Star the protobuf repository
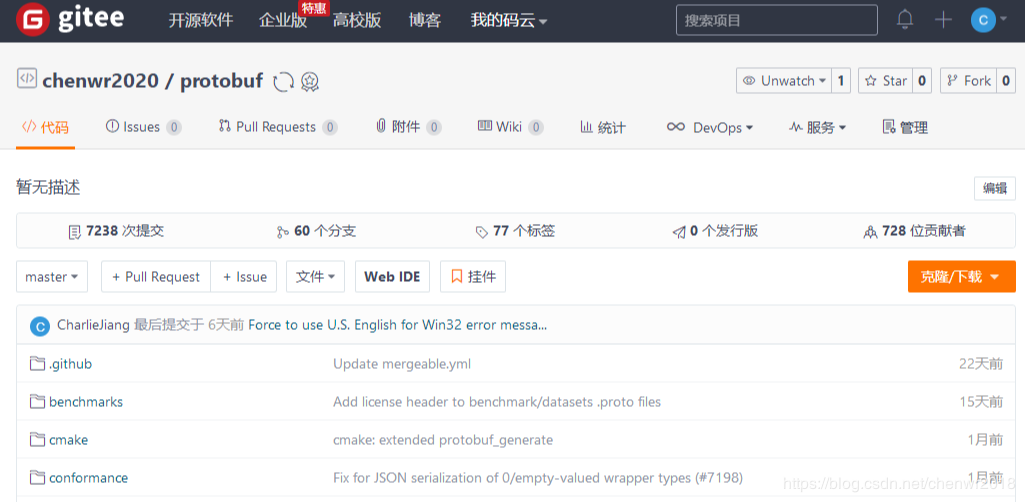Screen dimensions: 1025x502 [886, 81]
